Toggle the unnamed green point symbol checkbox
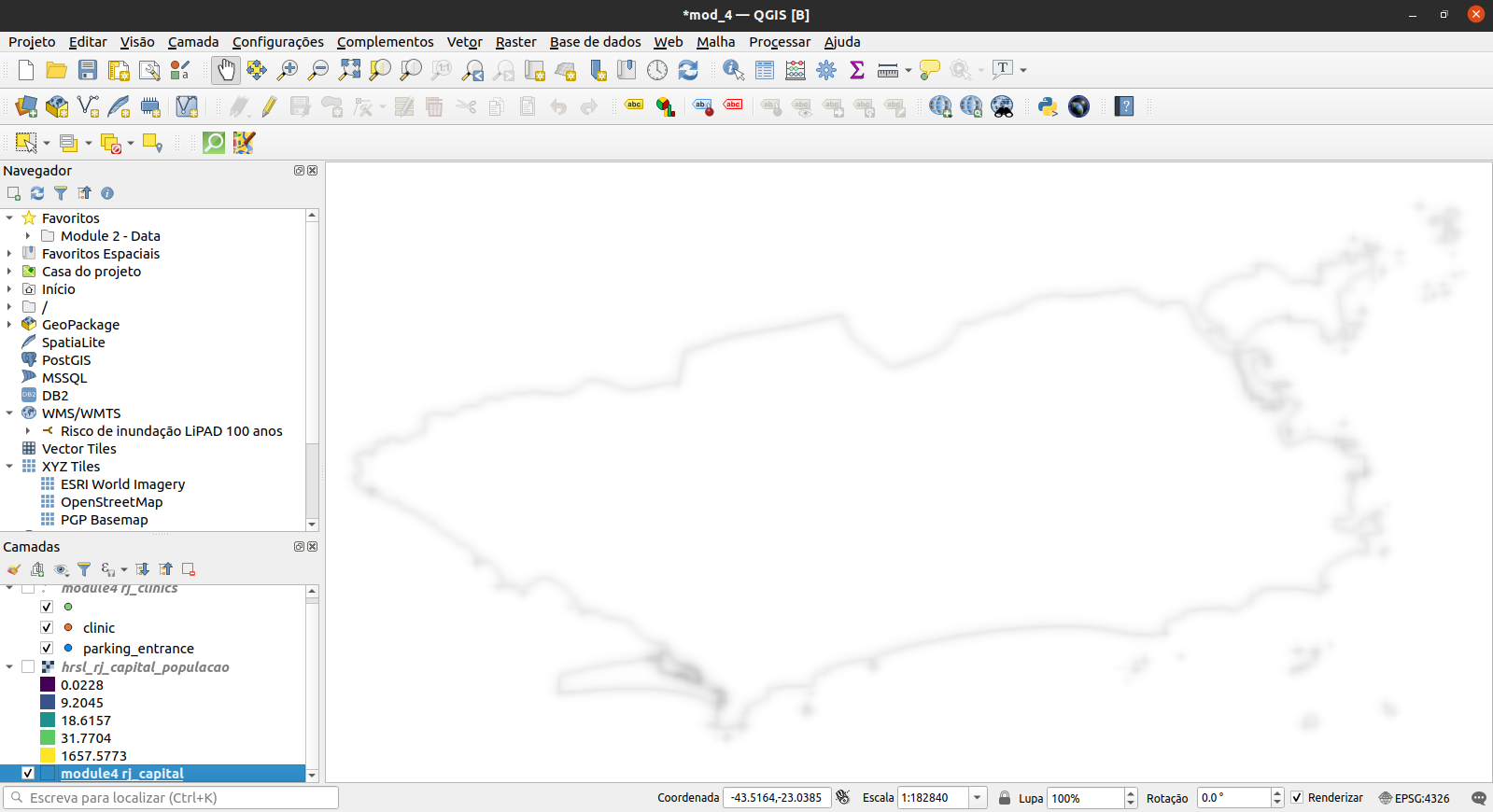Viewport: 1493px width, 812px height. pos(47,607)
